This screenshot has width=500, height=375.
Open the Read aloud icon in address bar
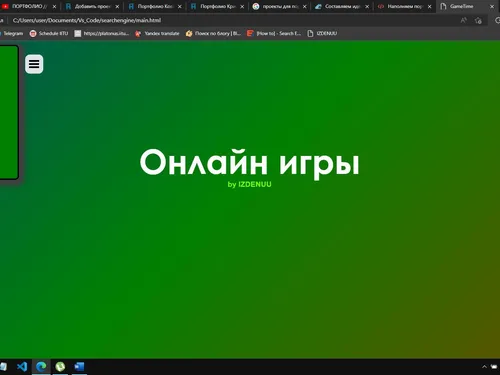(x=464, y=21)
